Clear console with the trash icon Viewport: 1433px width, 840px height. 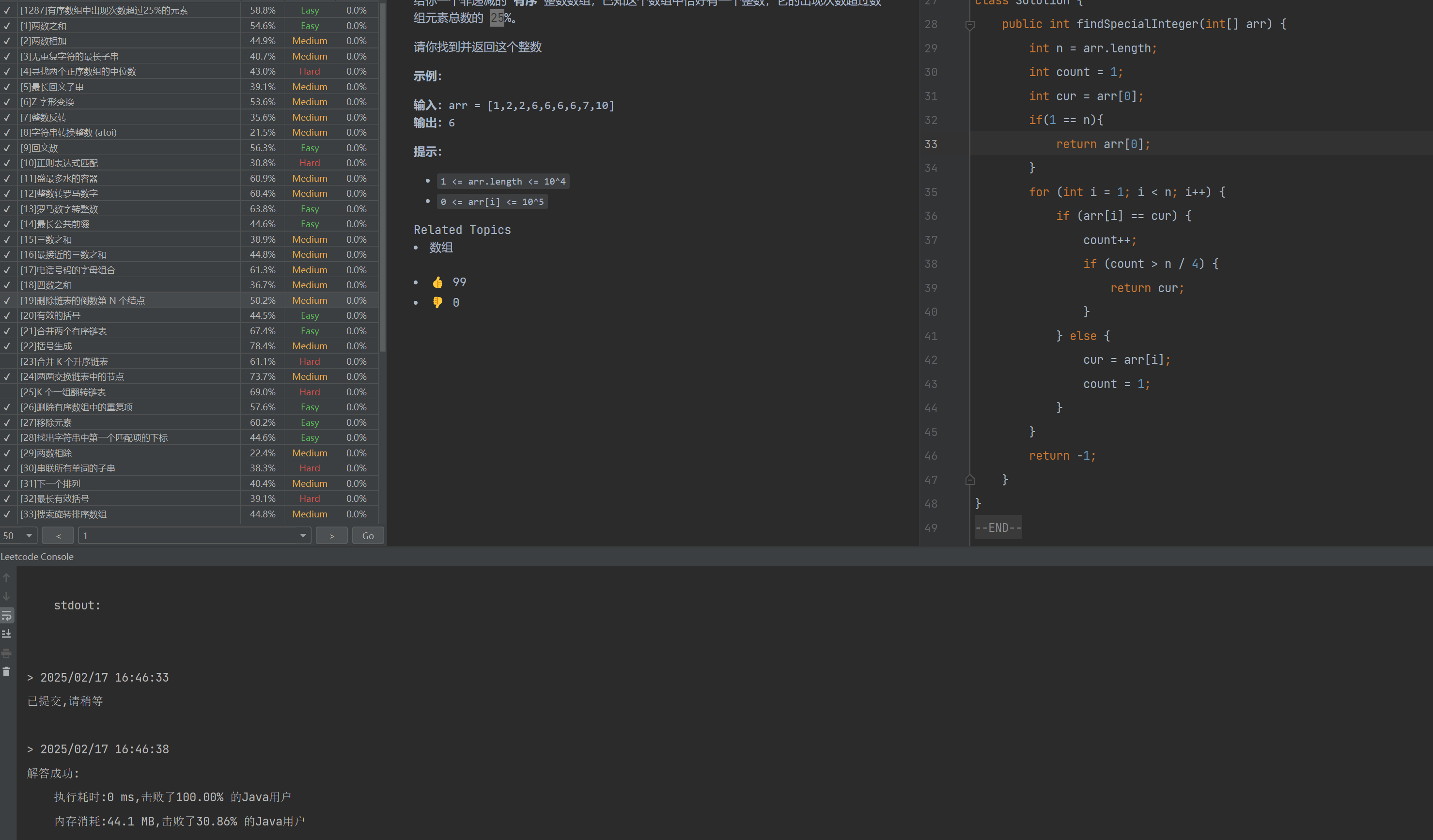point(7,671)
